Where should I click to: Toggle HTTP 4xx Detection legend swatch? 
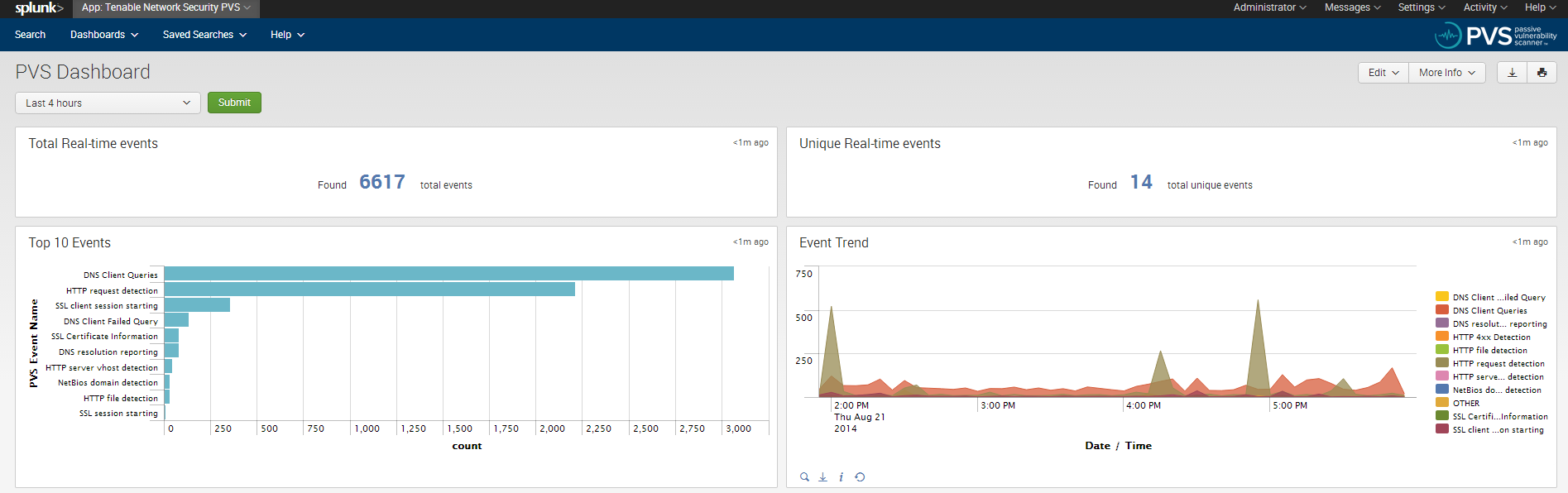click(x=1442, y=336)
